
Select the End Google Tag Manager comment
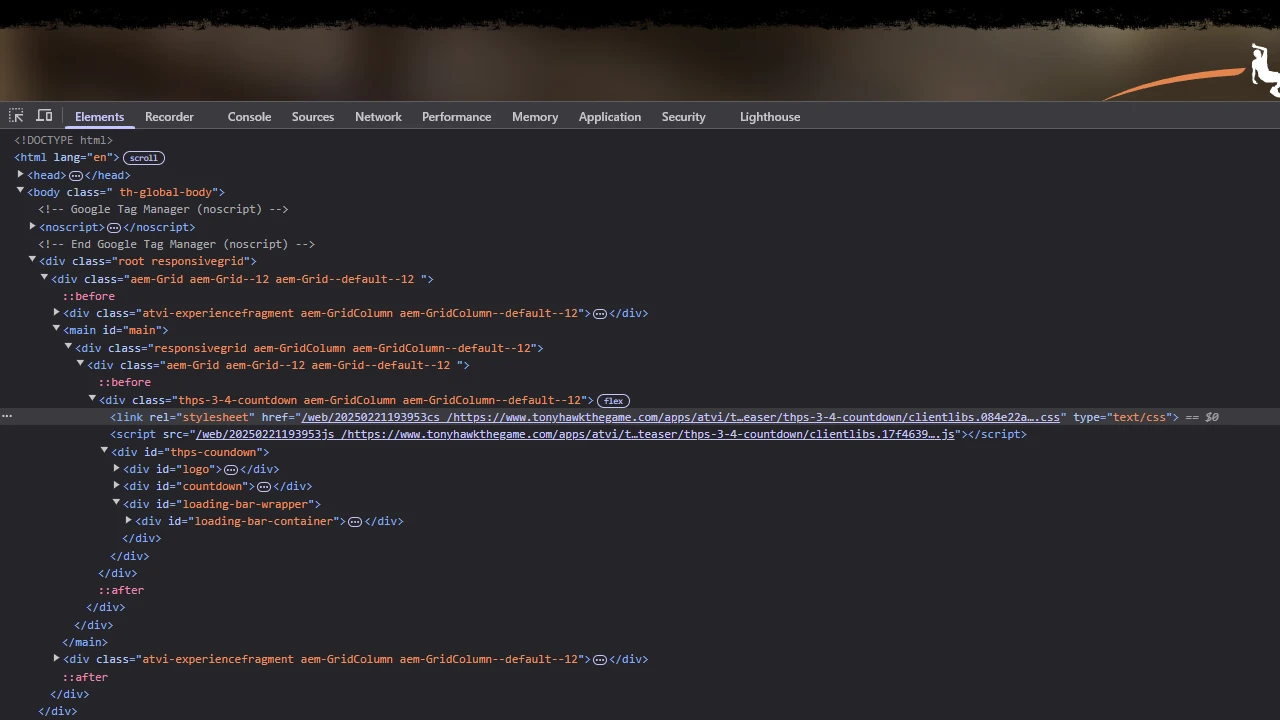[x=176, y=244]
